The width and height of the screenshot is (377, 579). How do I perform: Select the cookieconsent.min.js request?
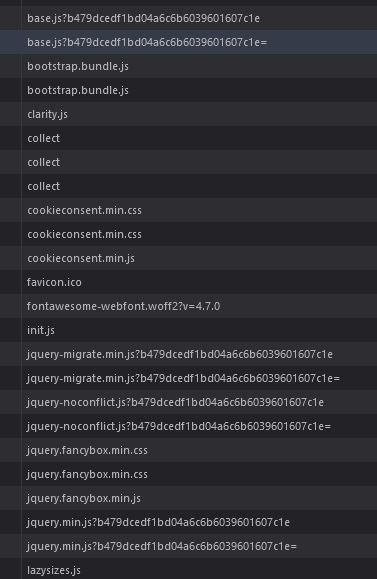(x=188, y=258)
